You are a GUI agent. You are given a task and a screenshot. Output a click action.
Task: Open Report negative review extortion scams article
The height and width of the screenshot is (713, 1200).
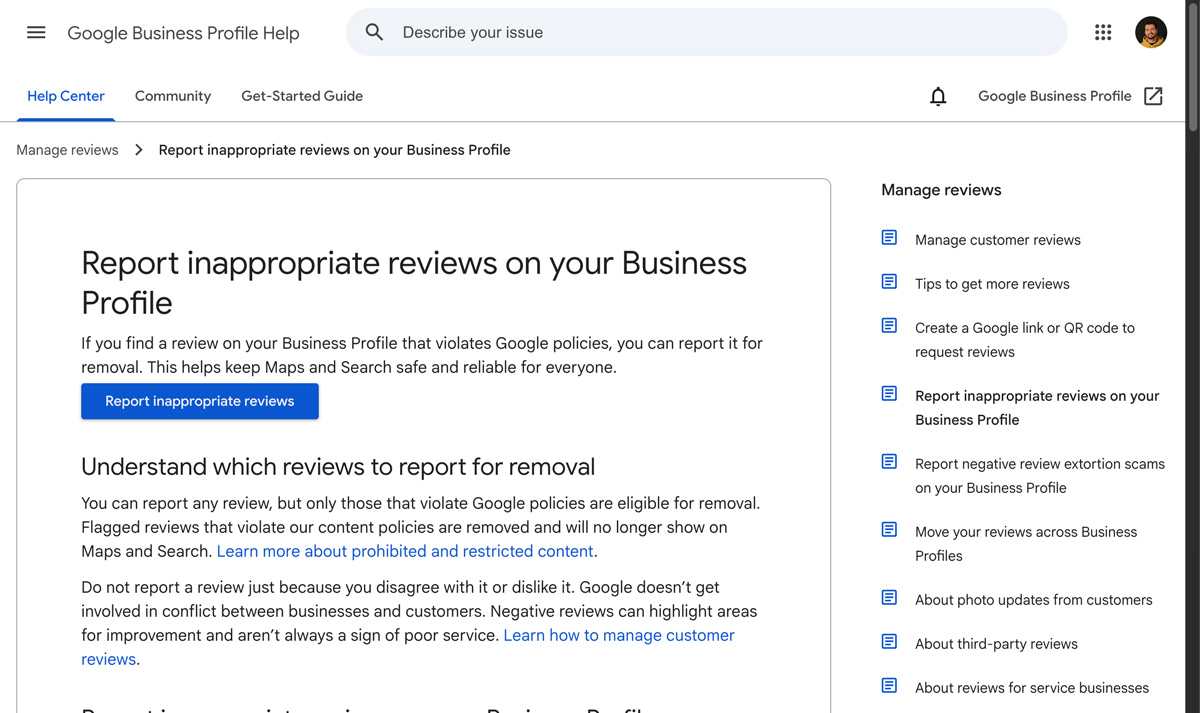[1040, 476]
